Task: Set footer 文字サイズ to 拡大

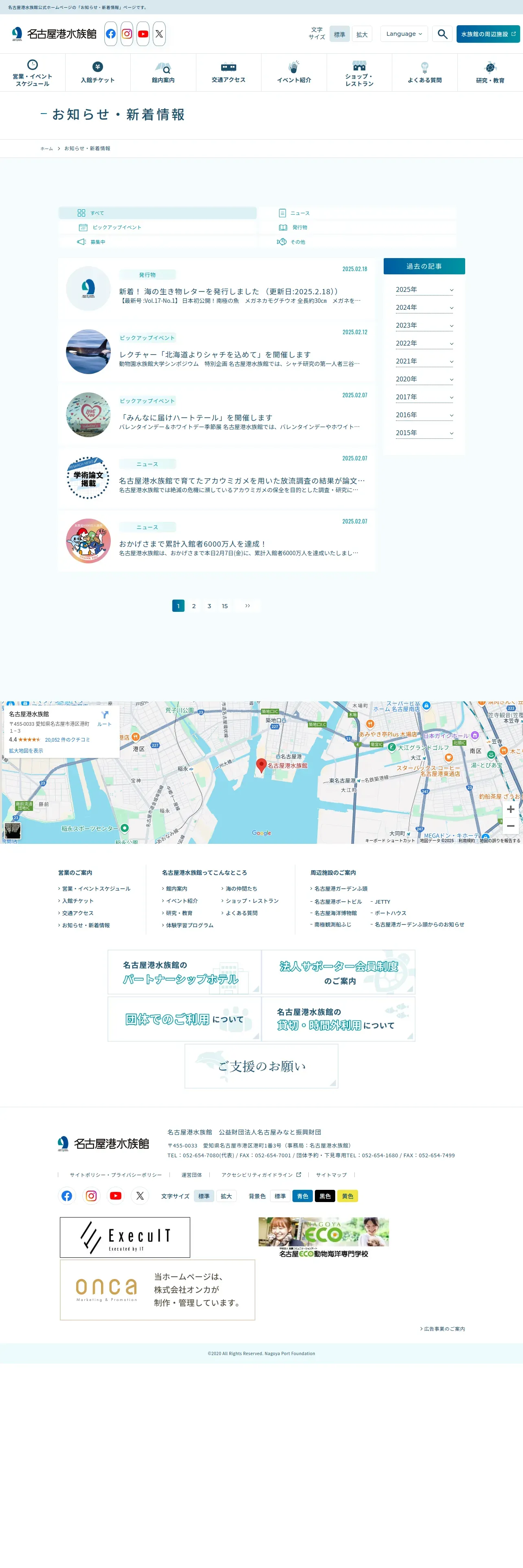Action: (226, 1196)
